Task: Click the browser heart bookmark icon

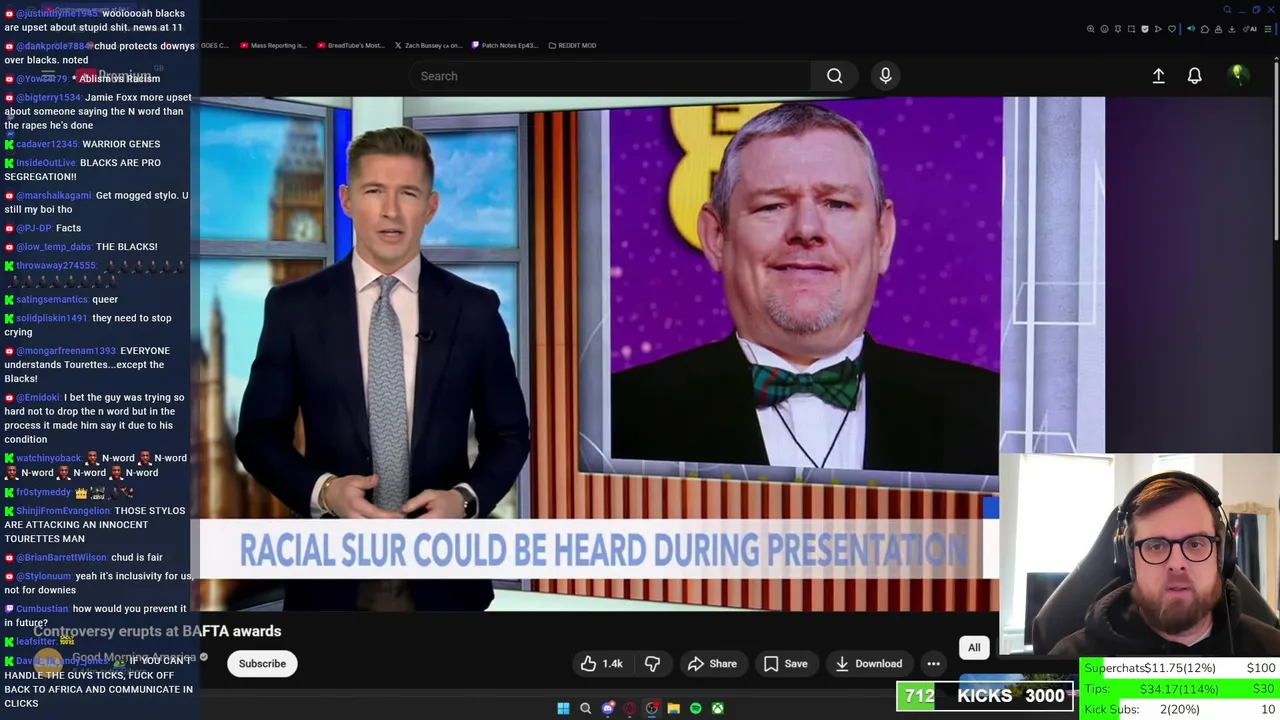Action: click(x=1172, y=29)
